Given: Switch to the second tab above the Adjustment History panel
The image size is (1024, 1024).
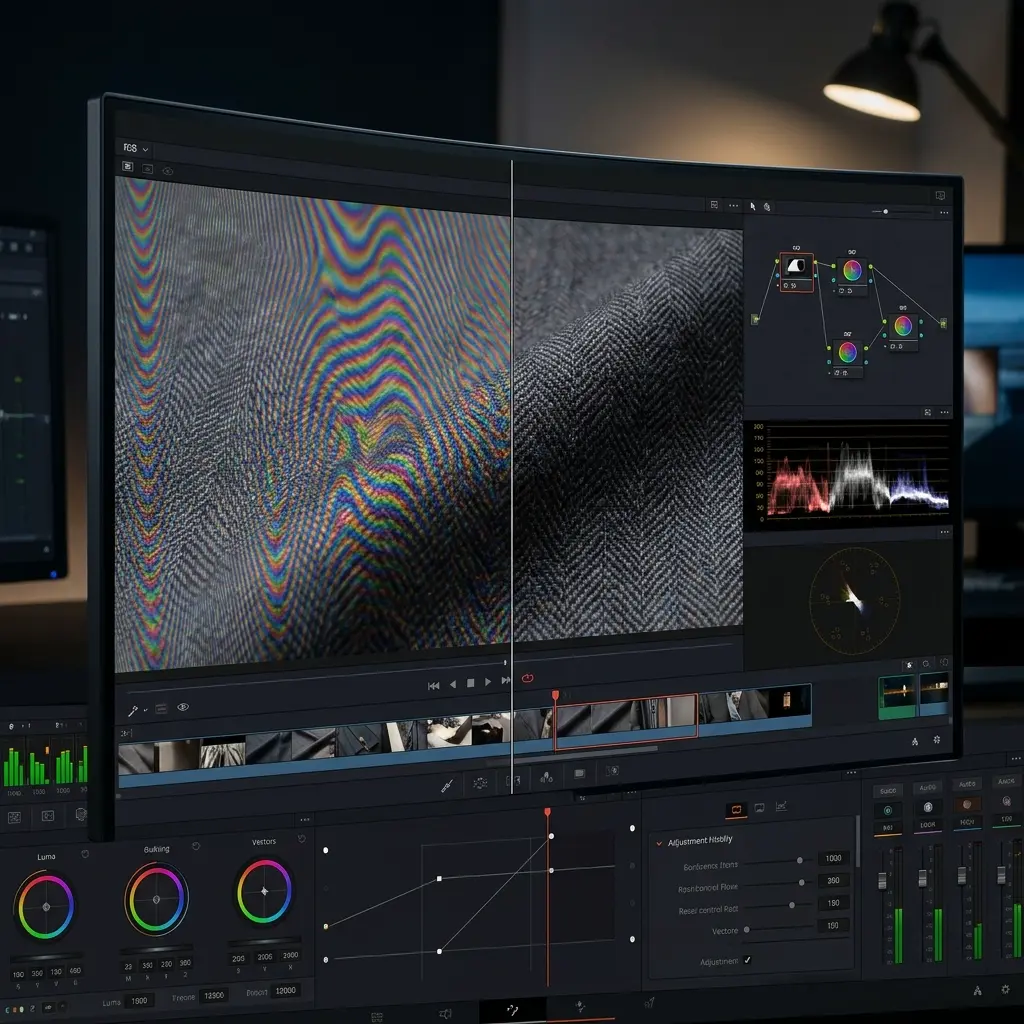Looking at the screenshot, I should [759, 807].
